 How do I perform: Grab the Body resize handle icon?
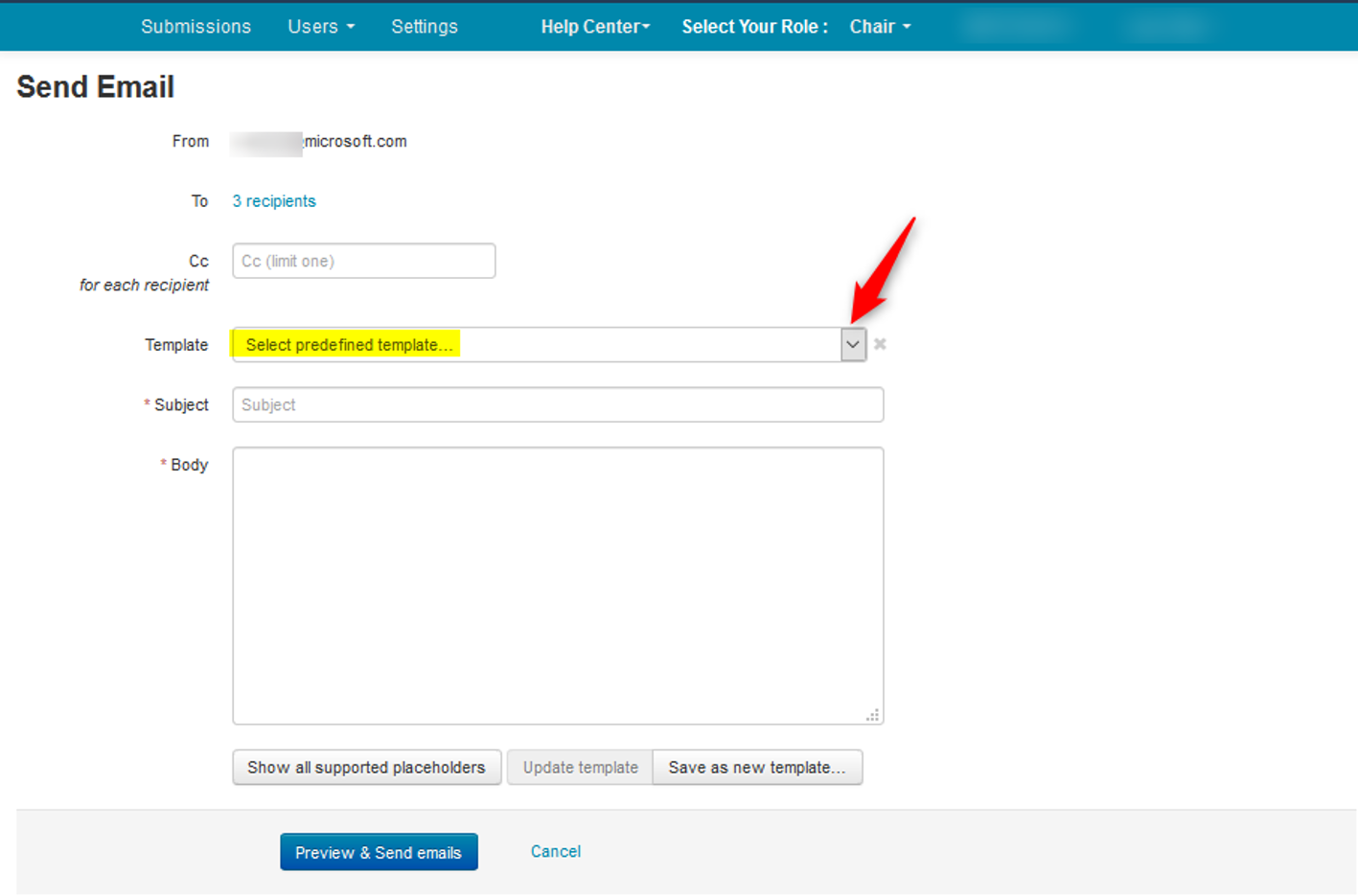[x=872, y=715]
